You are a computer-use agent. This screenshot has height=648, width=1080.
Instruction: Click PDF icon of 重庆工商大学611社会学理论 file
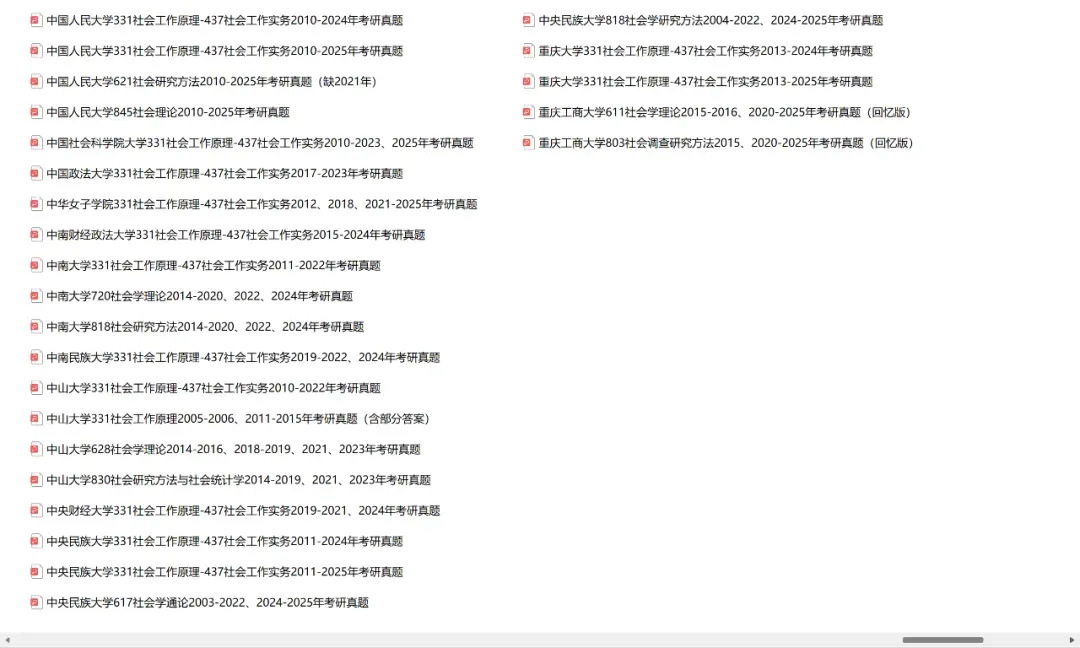(x=528, y=112)
